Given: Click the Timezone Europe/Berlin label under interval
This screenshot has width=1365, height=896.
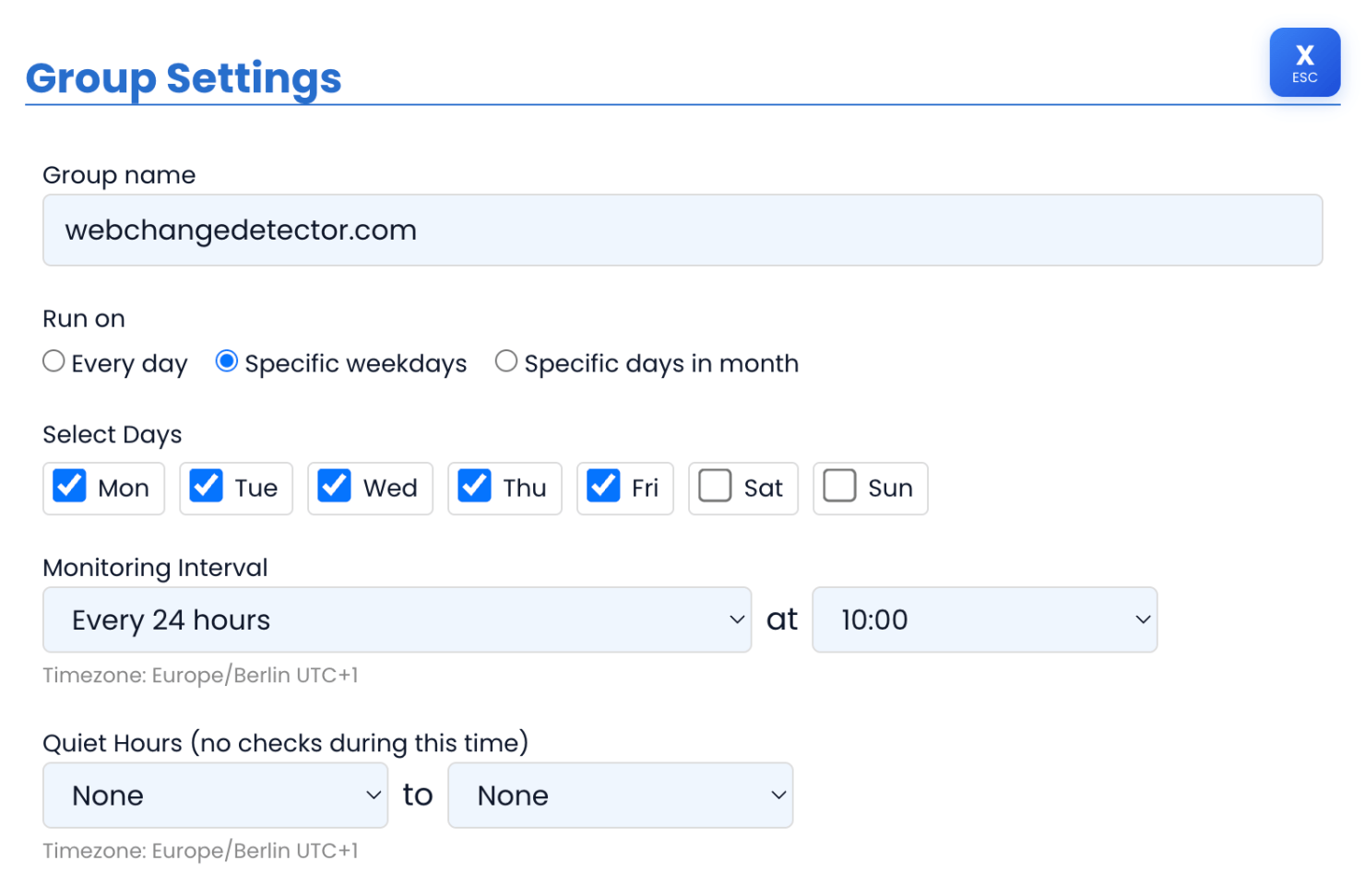Looking at the screenshot, I should [201, 675].
